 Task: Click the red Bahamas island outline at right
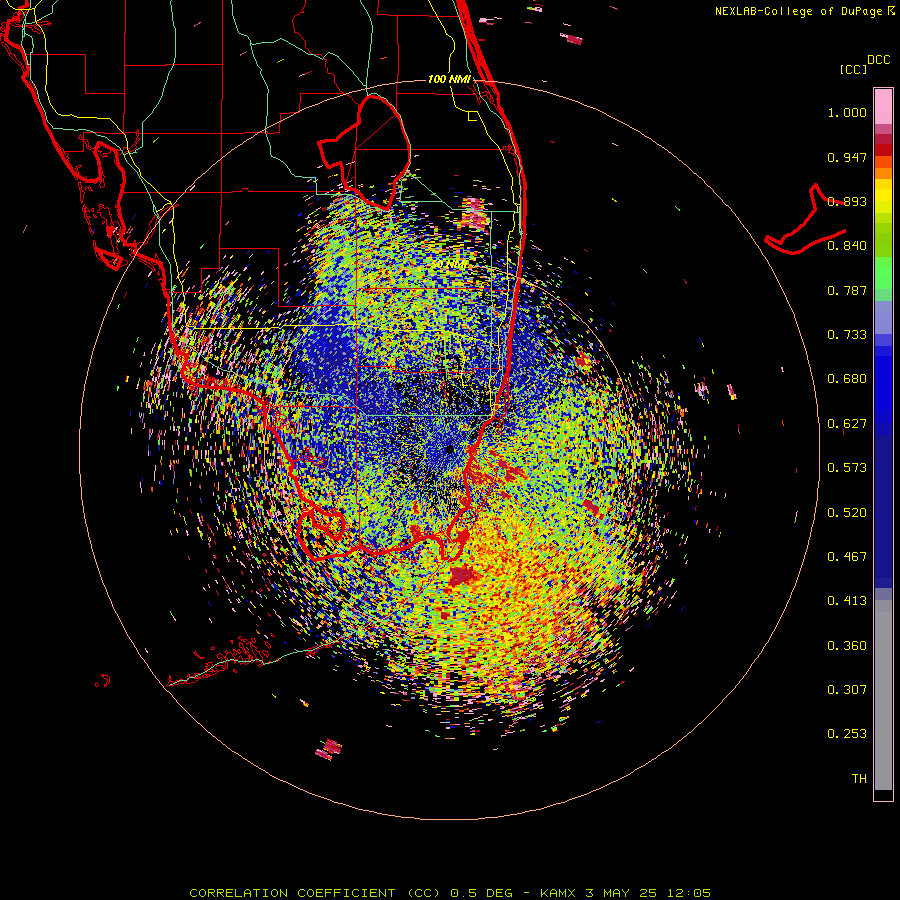tap(806, 221)
